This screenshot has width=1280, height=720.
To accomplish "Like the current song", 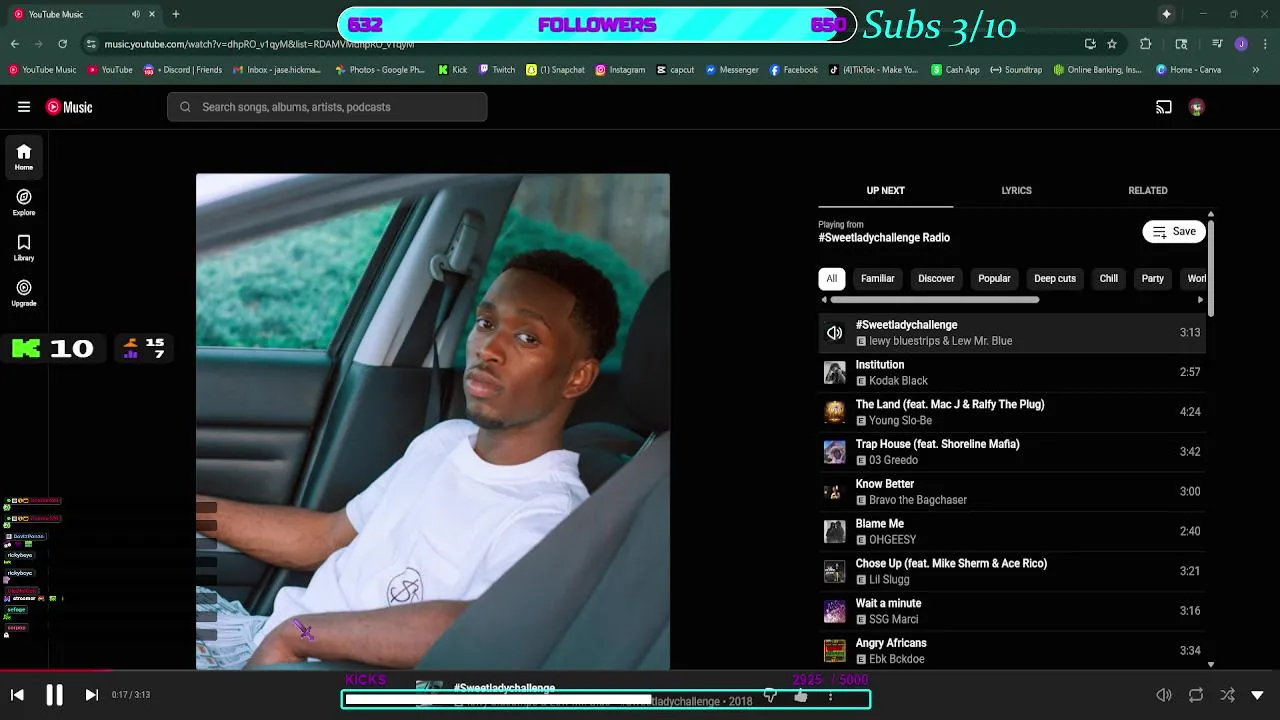I will [x=800, y=695].
